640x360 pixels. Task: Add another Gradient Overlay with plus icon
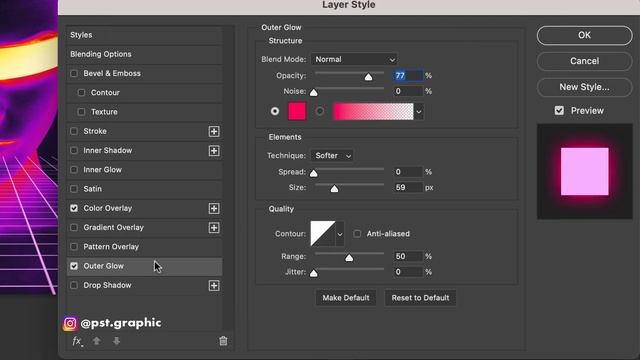[214, 228]
